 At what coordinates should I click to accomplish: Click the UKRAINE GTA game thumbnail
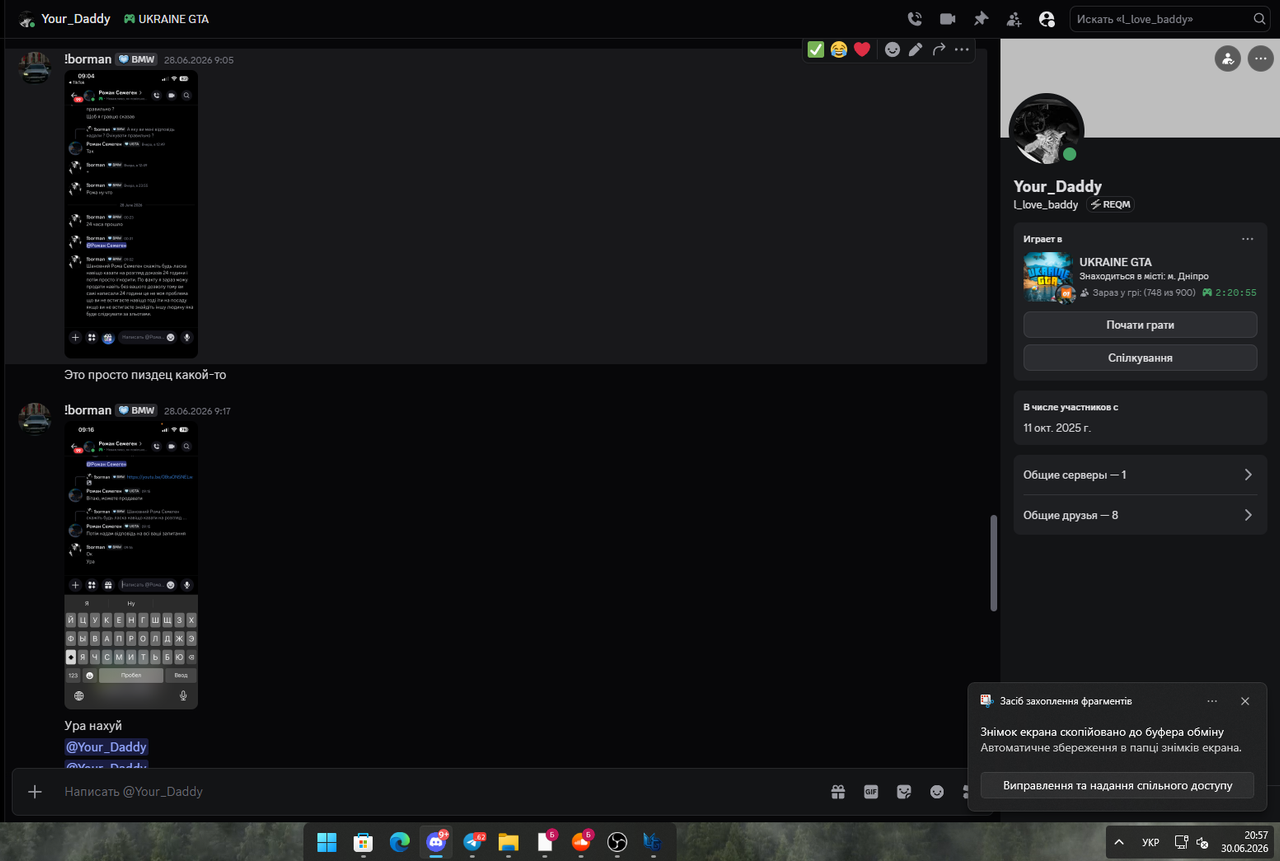click(1048, 277)
